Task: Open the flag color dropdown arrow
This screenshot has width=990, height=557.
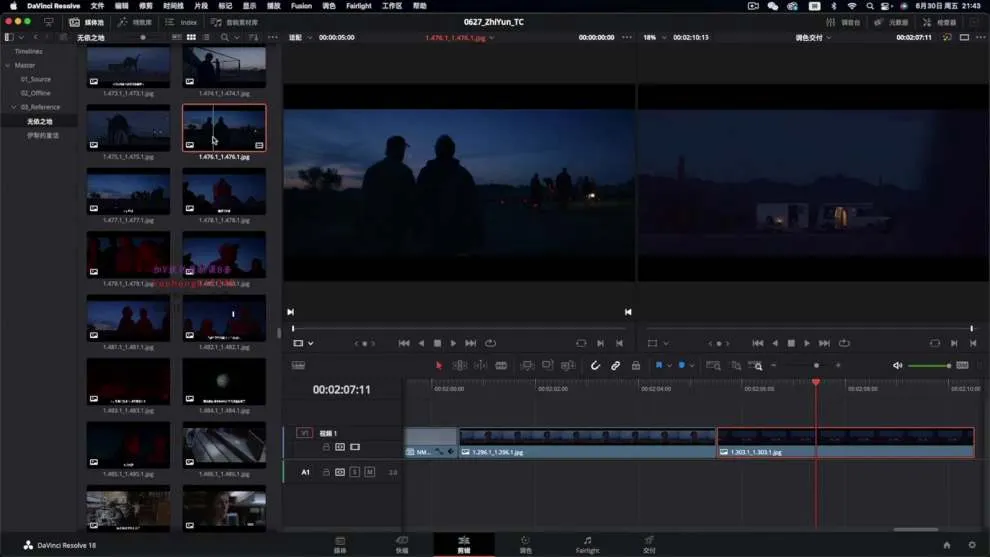Action: click(670, 366)
